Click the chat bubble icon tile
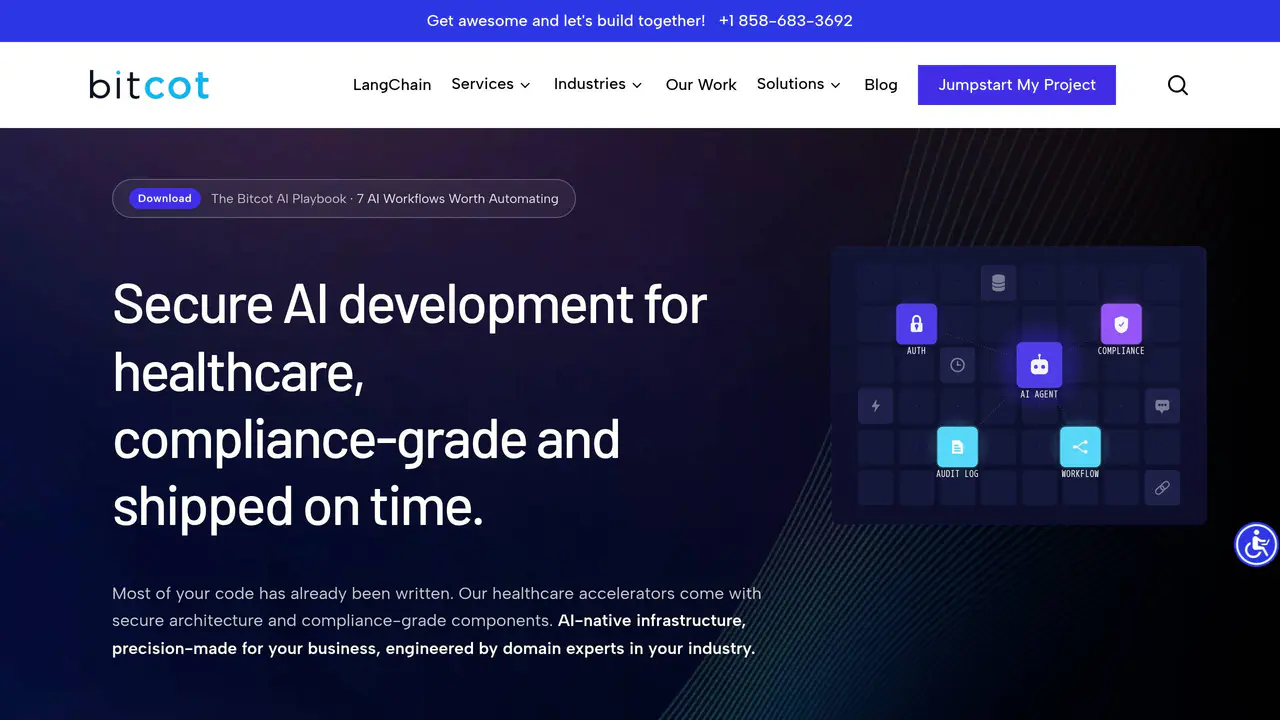 1162,406
